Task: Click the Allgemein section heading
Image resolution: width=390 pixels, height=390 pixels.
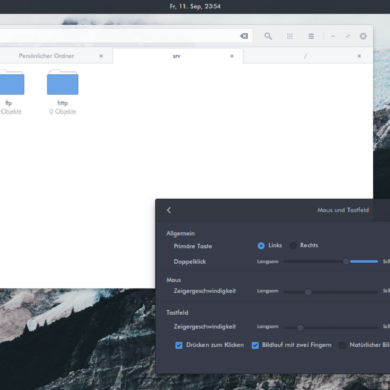Action: point(181,233)
